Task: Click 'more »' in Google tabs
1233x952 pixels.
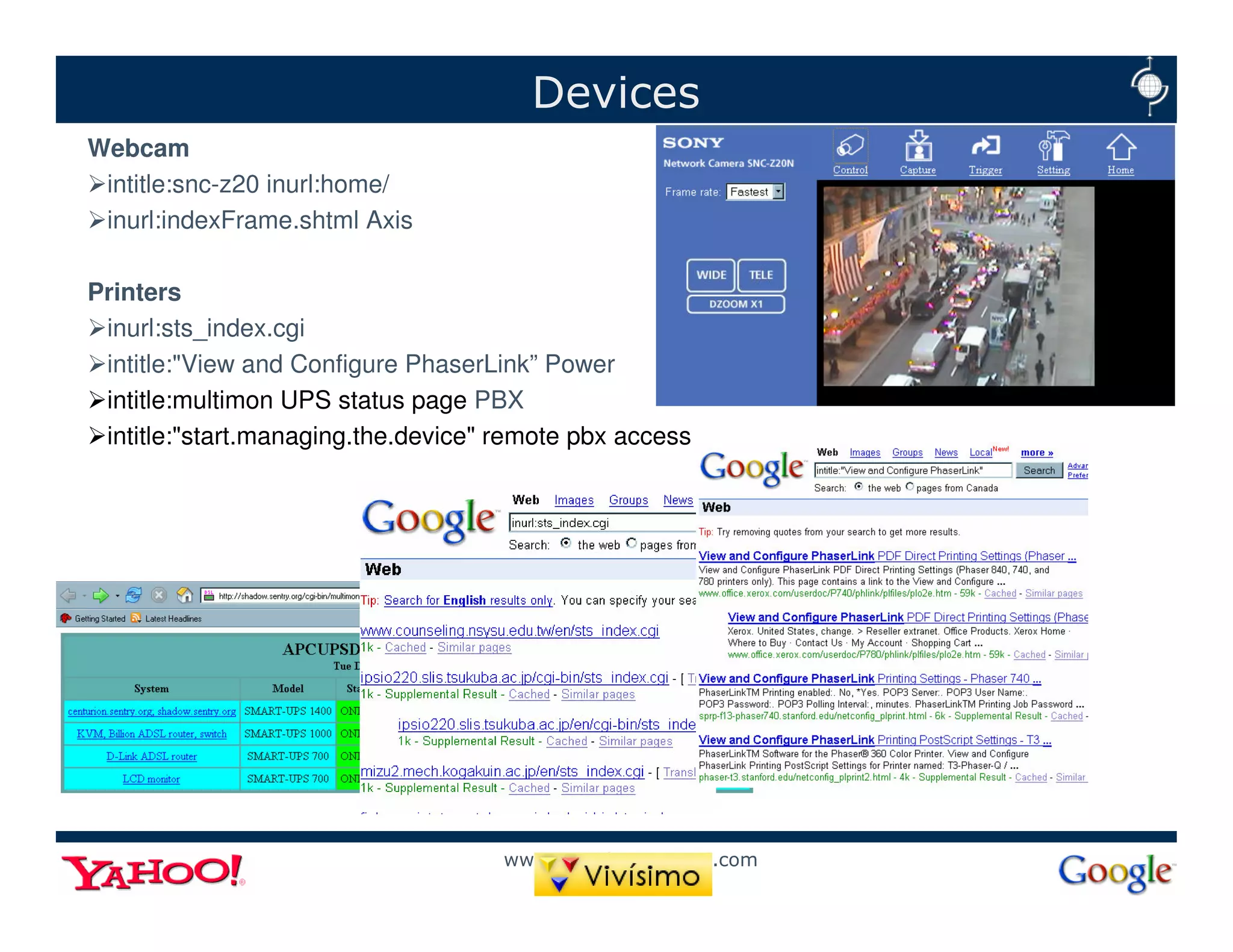Action: [1037, 453]
